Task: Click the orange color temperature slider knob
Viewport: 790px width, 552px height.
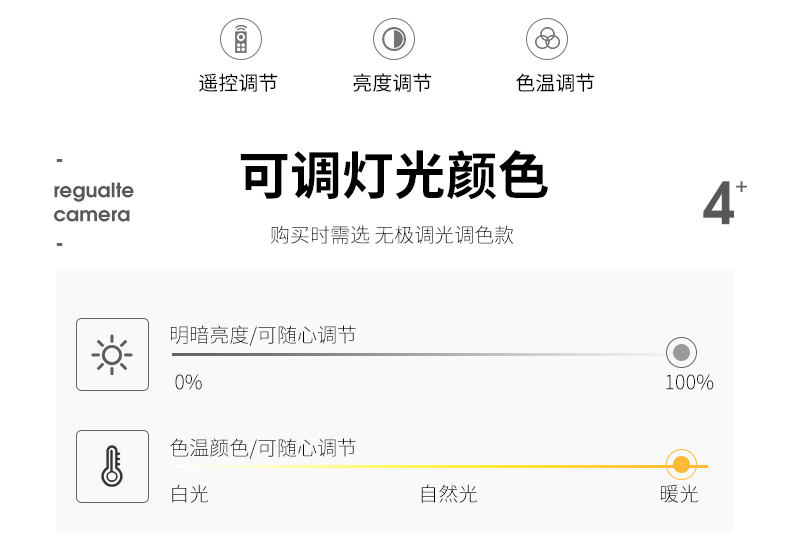Action: [682, 465]
